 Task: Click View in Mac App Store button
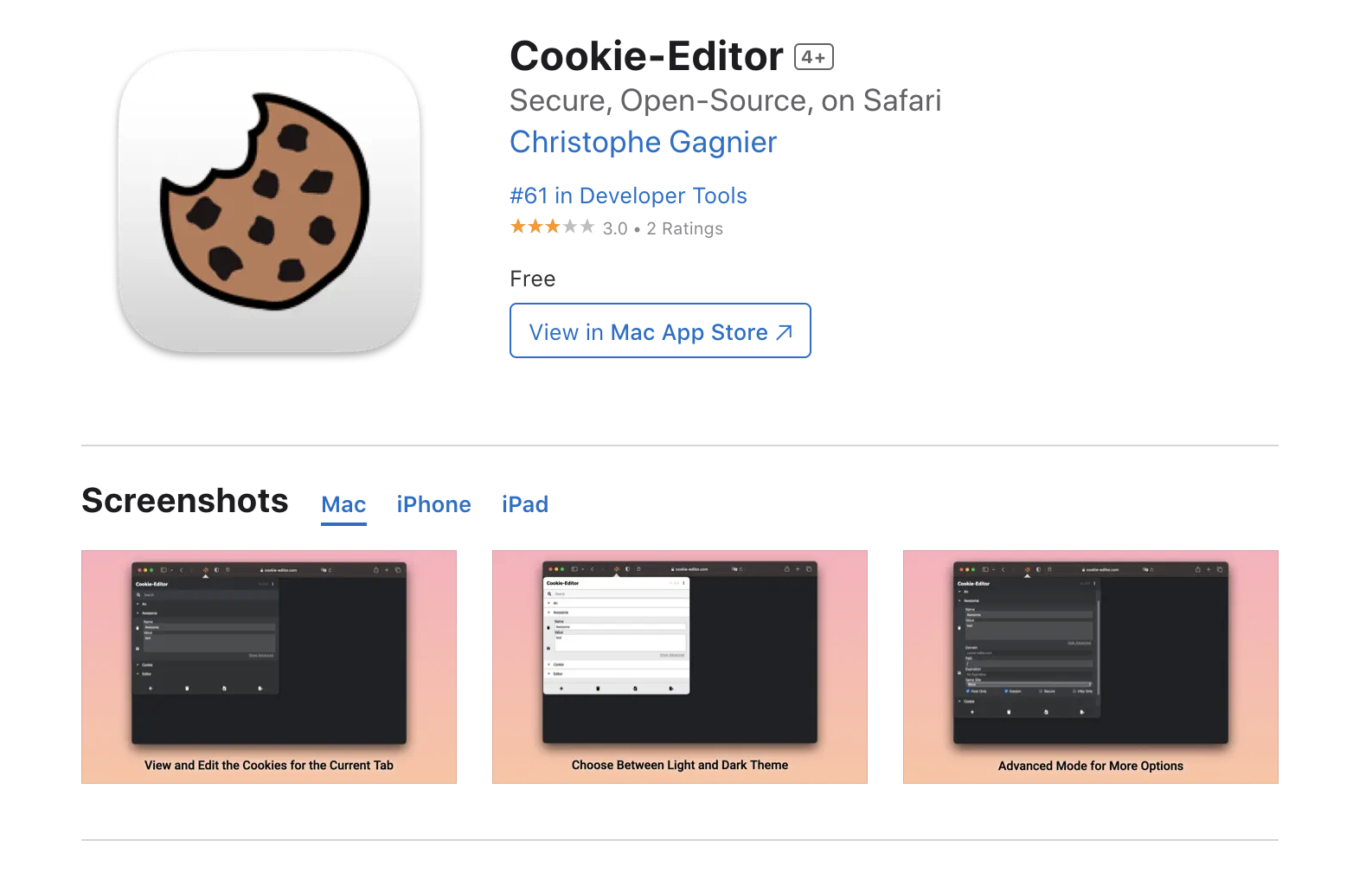[660, 330]
